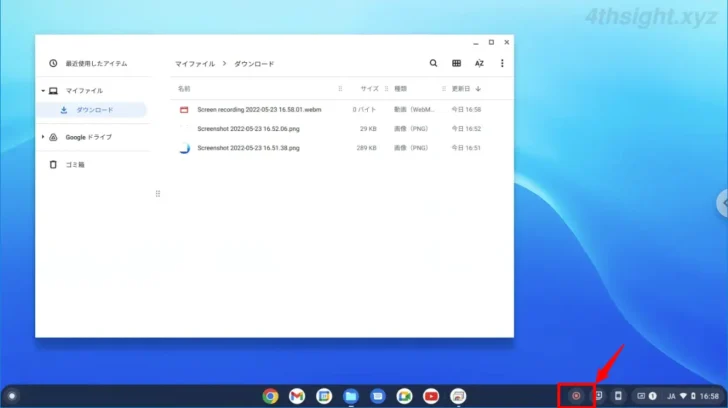Click the 16.51.38 screenshot thumbnail icon

(x=184, y=148)
